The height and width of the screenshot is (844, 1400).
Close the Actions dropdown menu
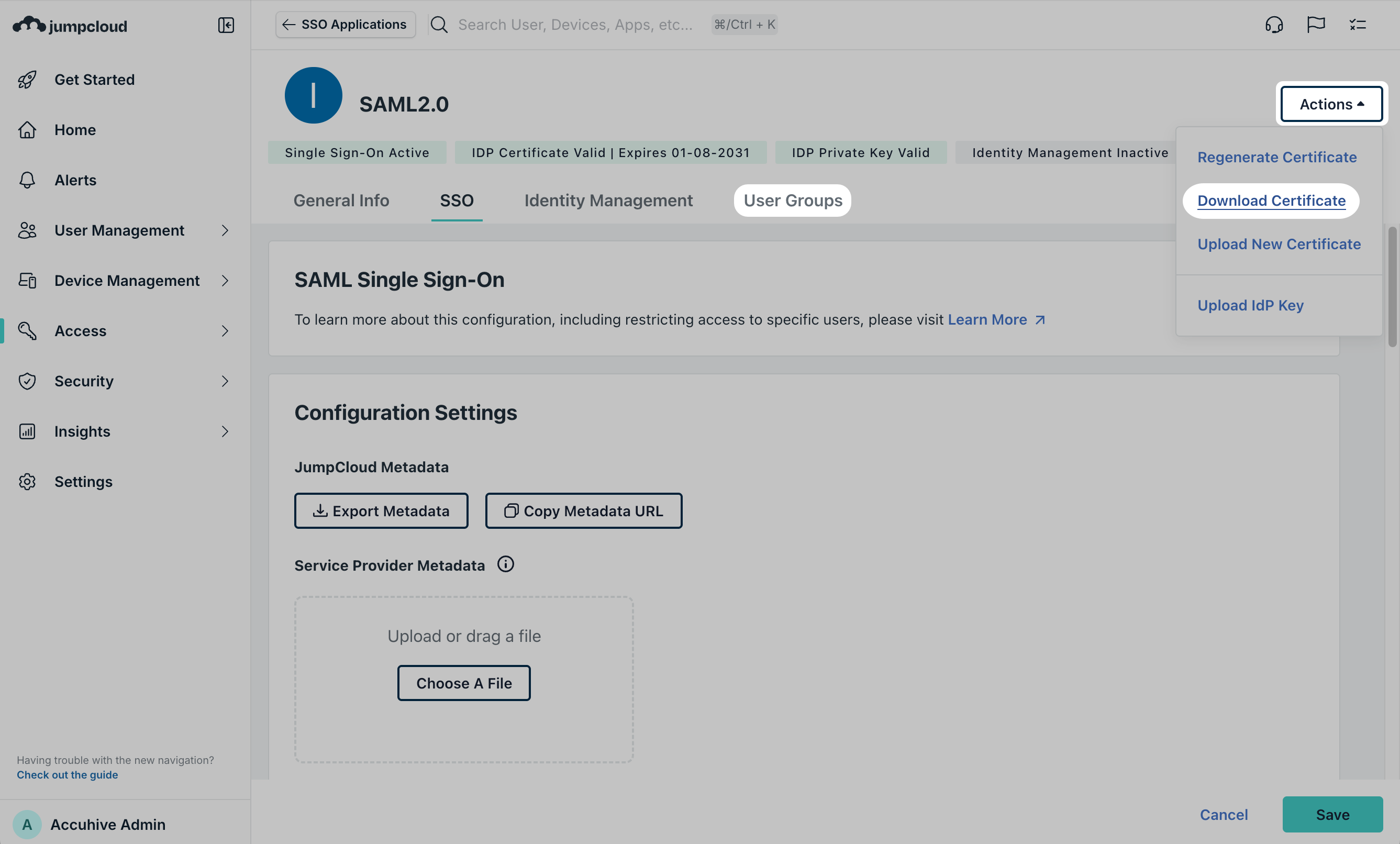[x=1332, y=104]
